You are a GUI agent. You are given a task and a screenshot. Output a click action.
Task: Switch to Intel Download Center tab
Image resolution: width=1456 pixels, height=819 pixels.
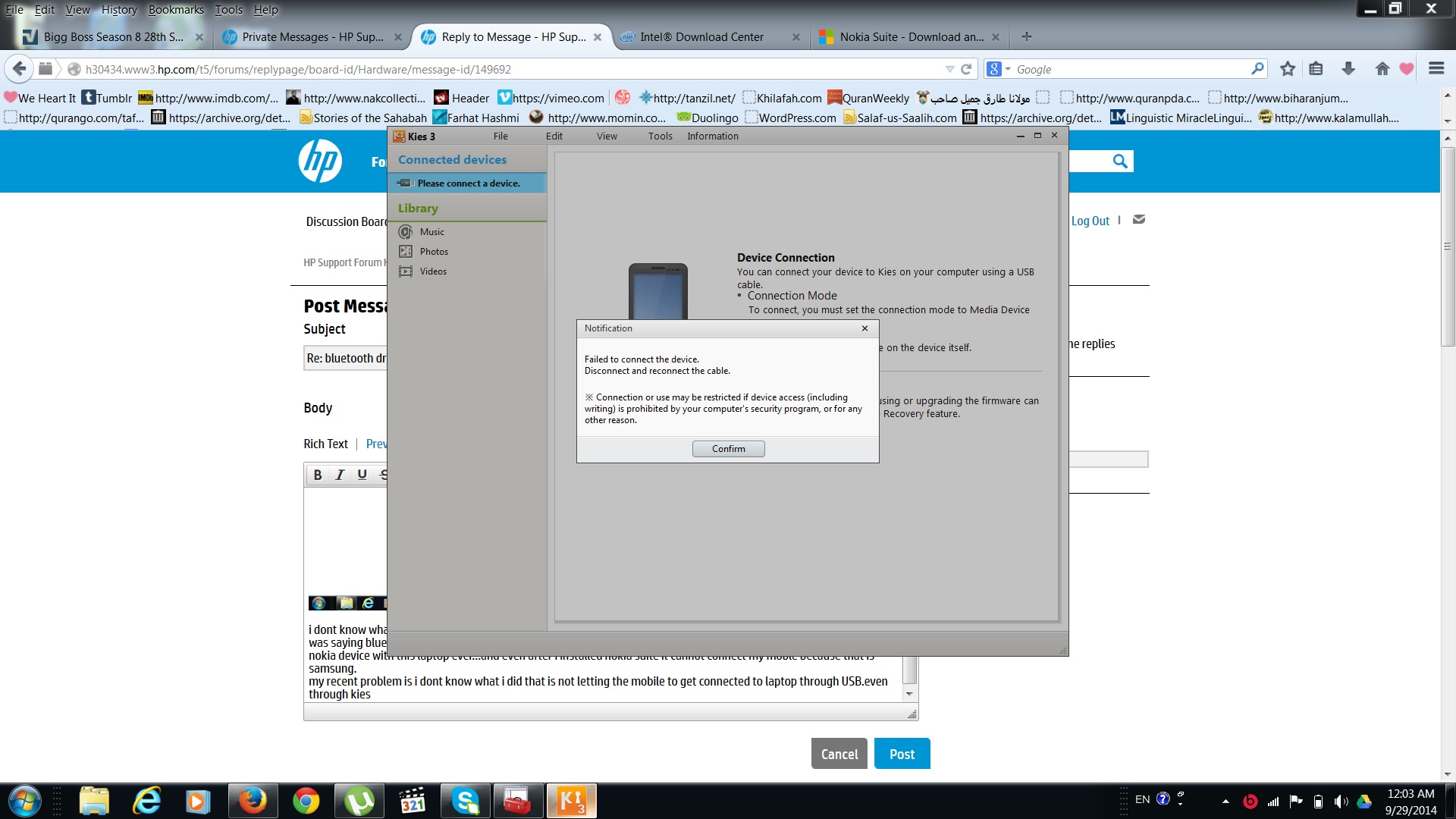[x=710, y=37]
